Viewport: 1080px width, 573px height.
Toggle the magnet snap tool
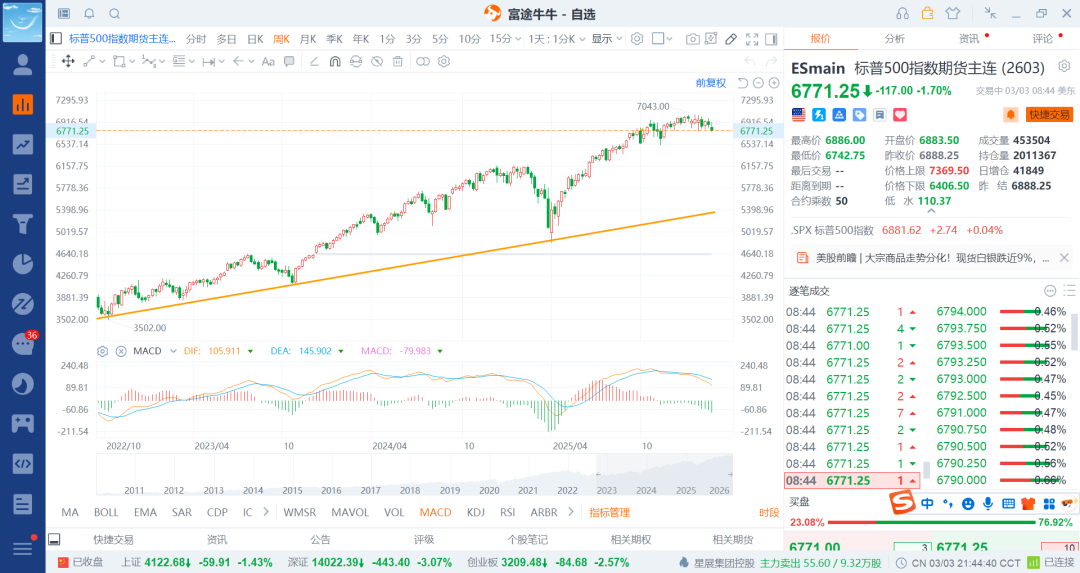(335, 61)
